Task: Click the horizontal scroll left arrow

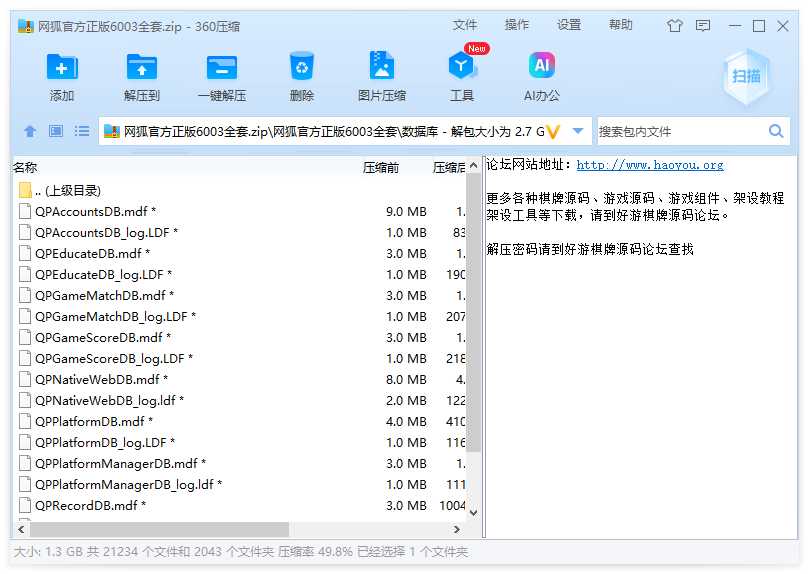Action: point(21,529)
